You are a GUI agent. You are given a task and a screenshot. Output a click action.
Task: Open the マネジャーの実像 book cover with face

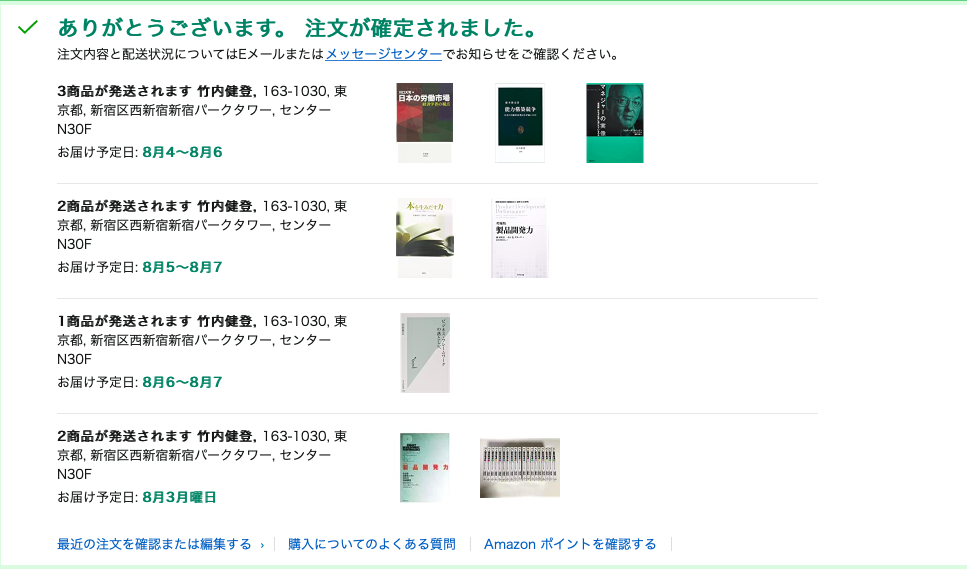[615, 123]
